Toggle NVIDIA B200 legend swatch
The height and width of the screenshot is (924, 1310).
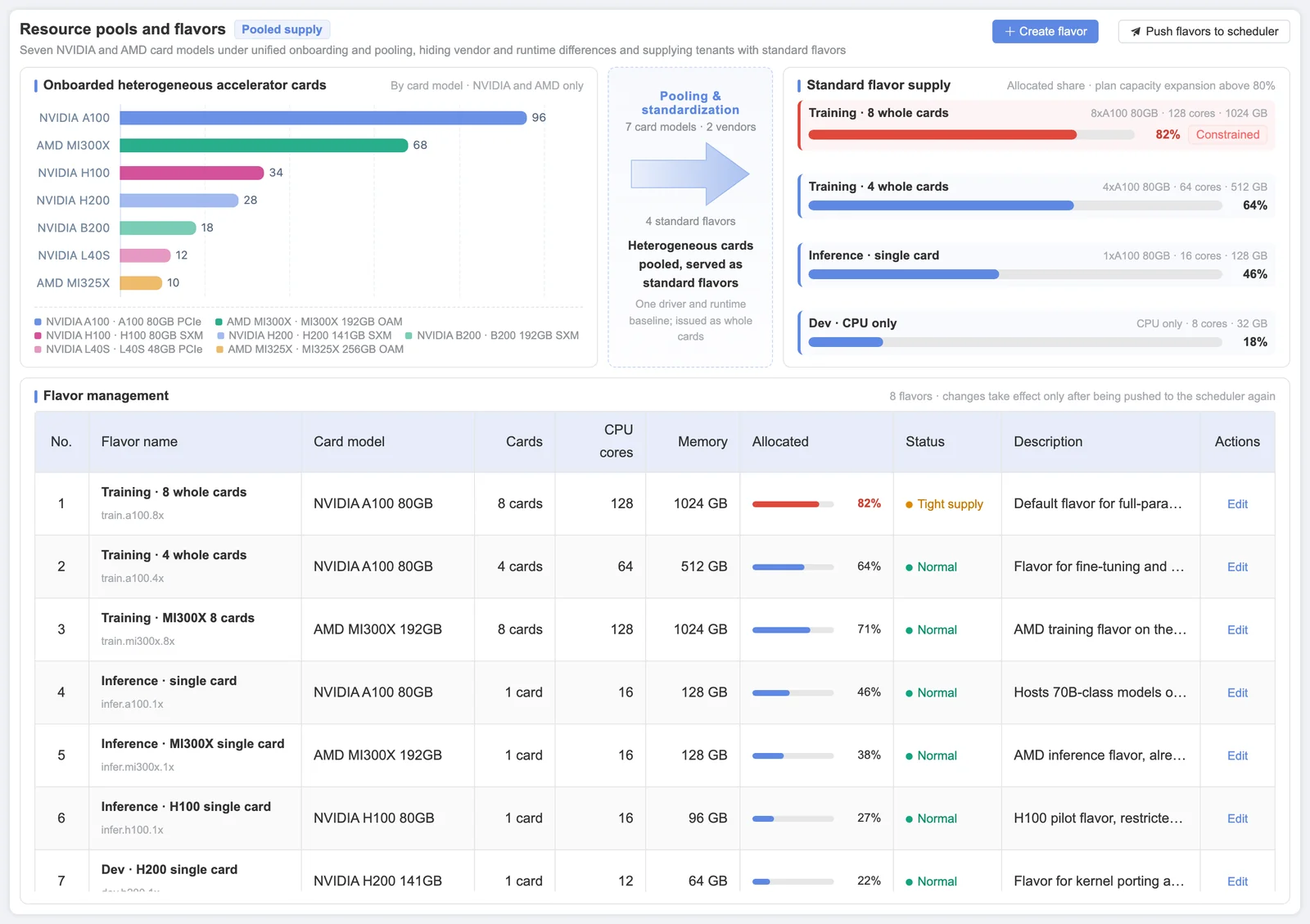(409, 336)
